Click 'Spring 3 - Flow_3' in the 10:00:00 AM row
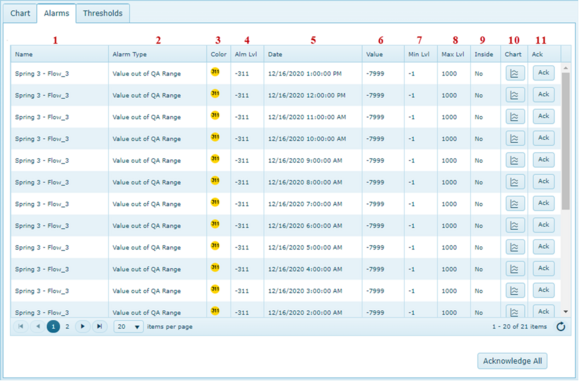Screen dimensions: 580x390 (x=42, y=139)
